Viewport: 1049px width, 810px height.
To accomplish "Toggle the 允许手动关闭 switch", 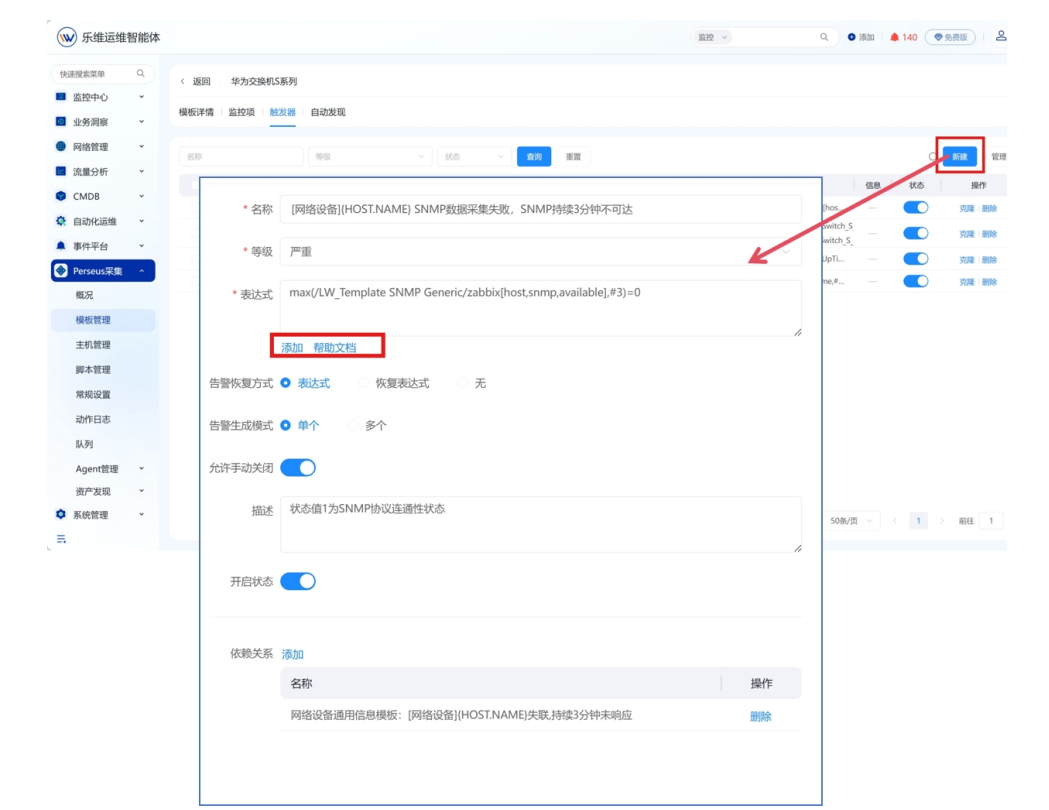I will tap(298, 468).
